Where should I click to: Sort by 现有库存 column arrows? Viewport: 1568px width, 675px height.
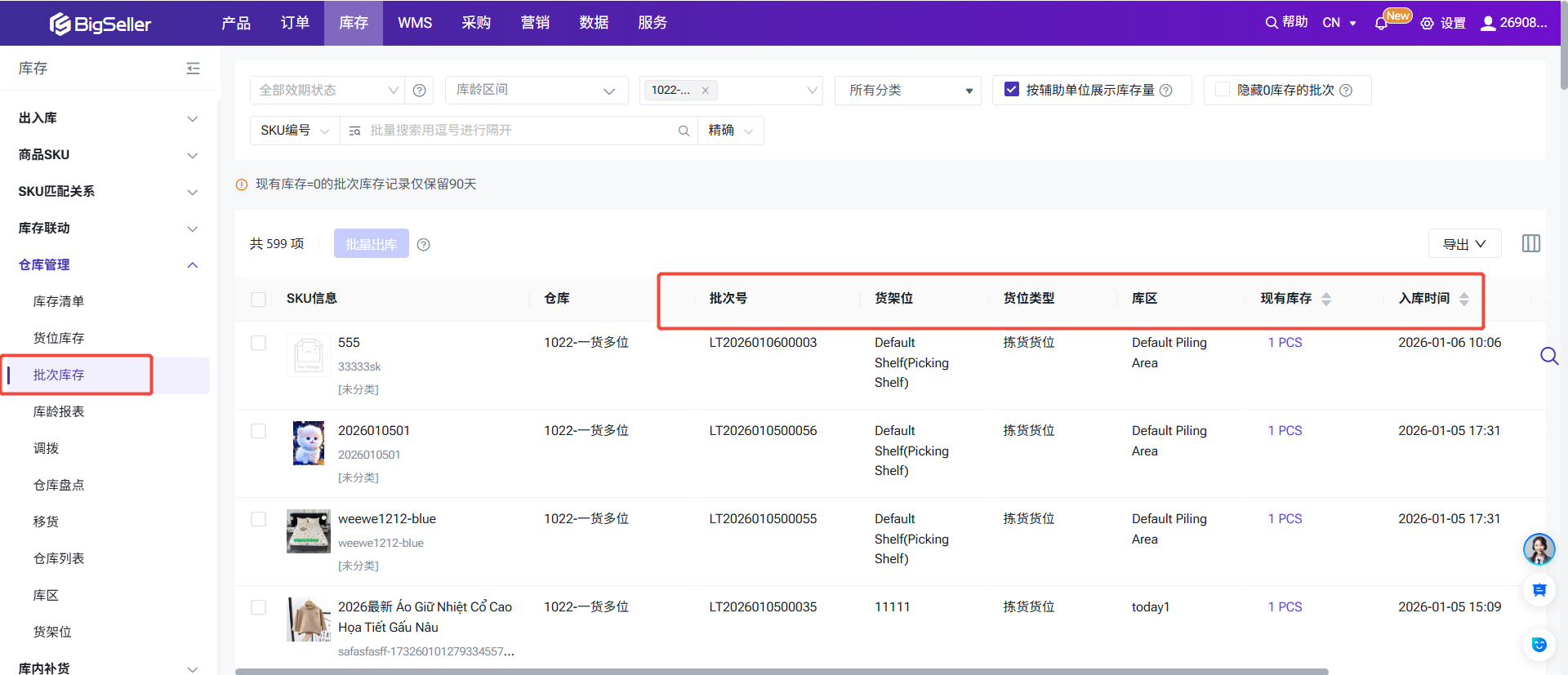(1326, 299)
